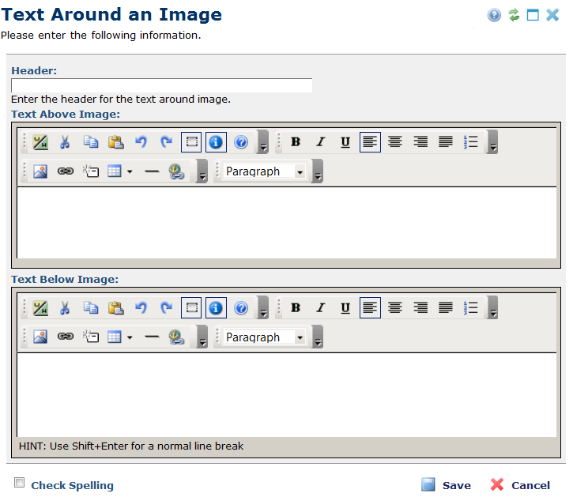Click Cut icon in Text Above Image toolbar

pos(65,142)
